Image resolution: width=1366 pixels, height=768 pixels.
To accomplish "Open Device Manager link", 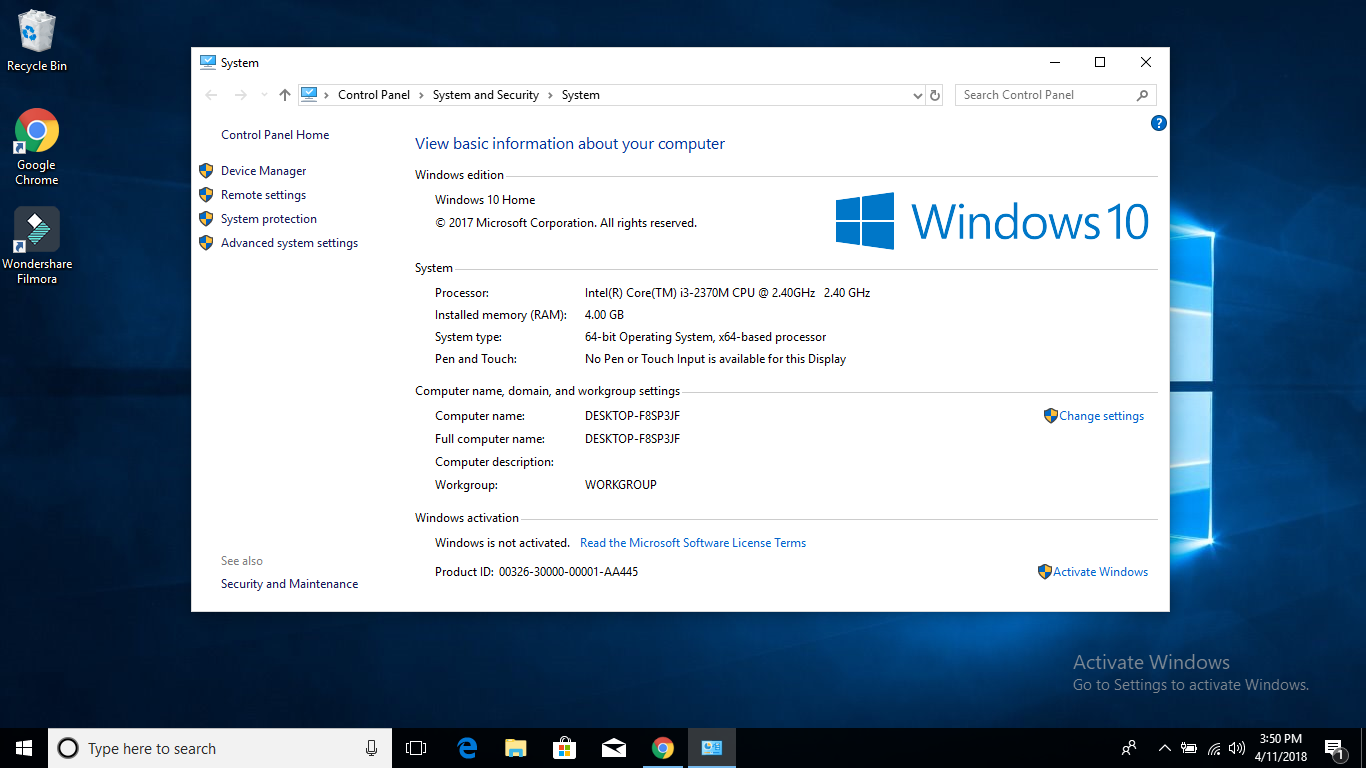I will [263, 171].
